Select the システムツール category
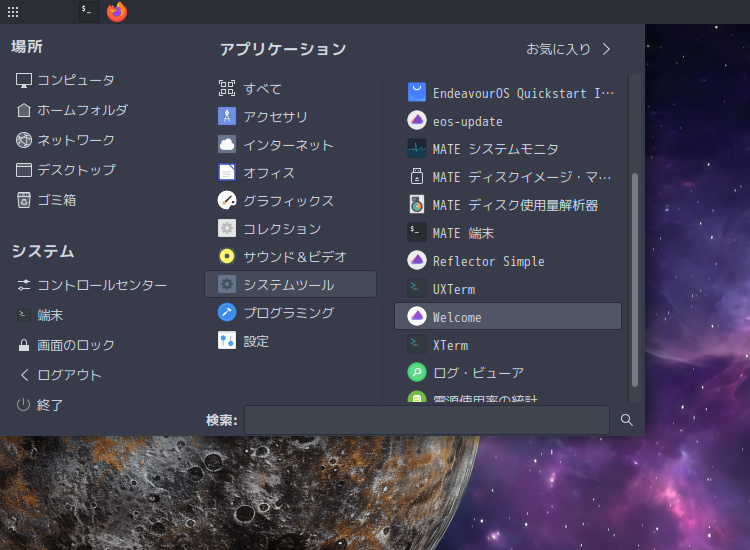The image size is (750, 550). 290,285
